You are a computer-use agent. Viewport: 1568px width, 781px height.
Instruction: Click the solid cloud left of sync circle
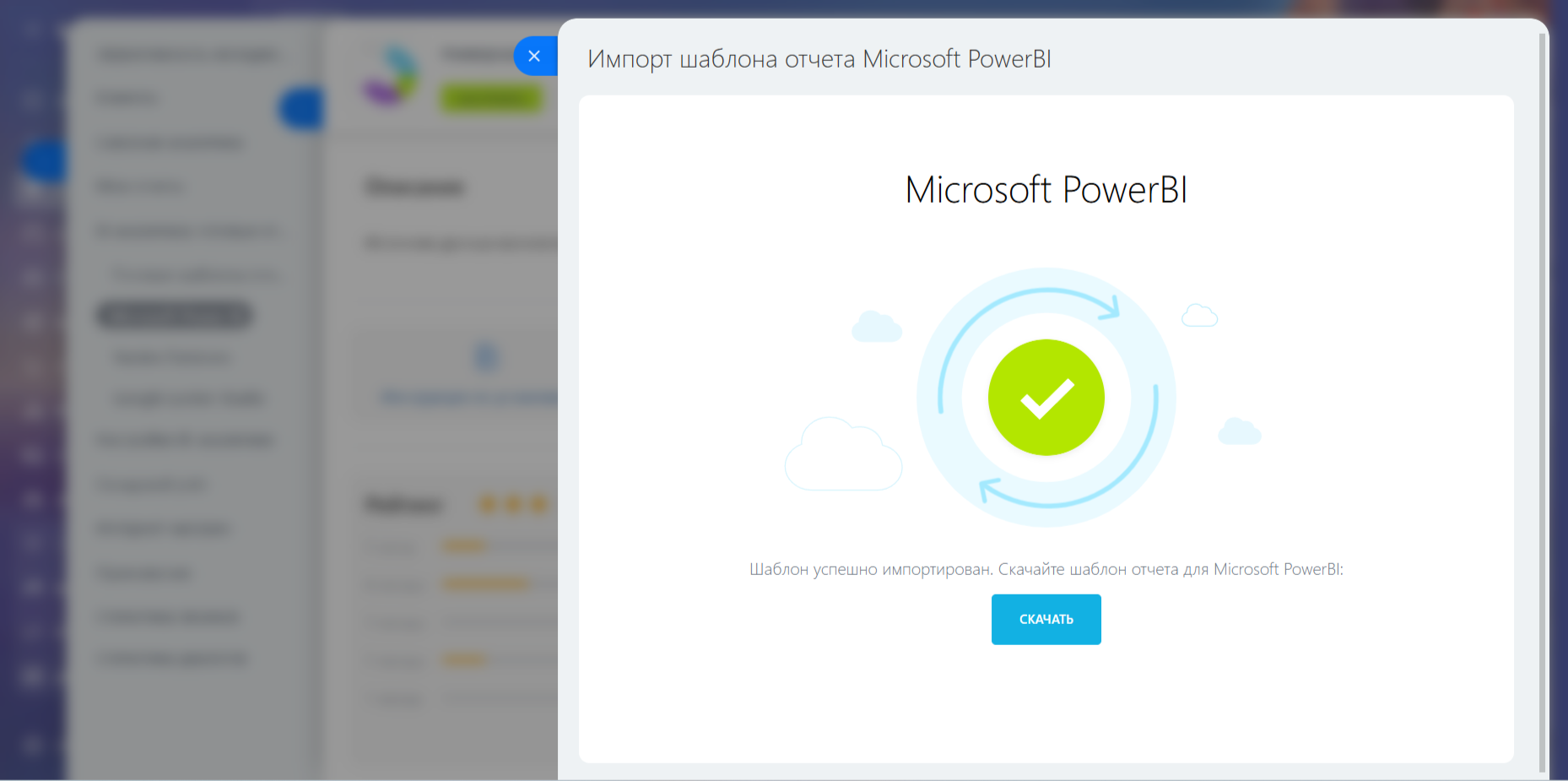(x=877, y=327)
